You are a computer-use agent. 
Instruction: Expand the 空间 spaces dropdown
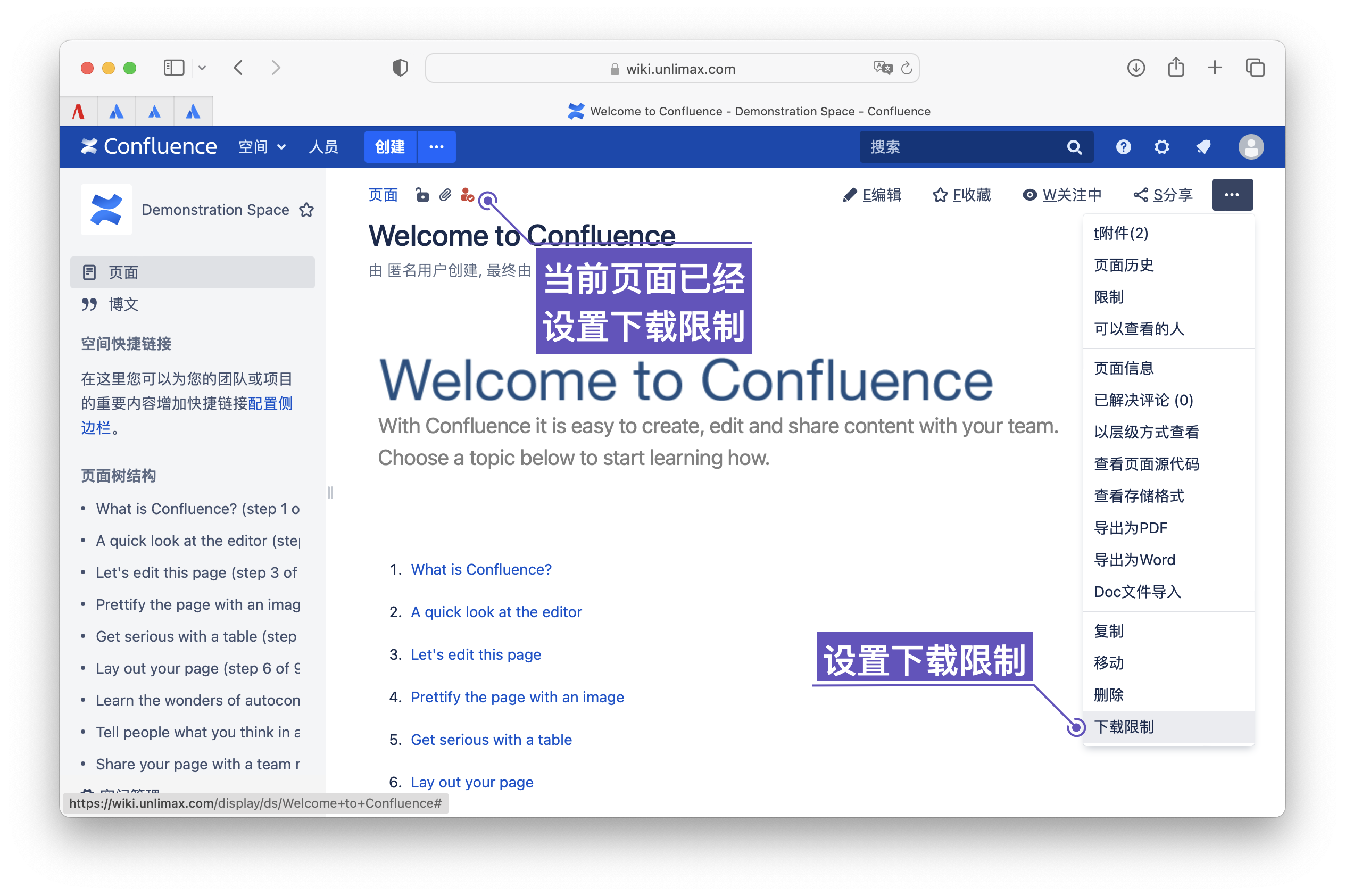pyautogui.click(x=262, y=147)
